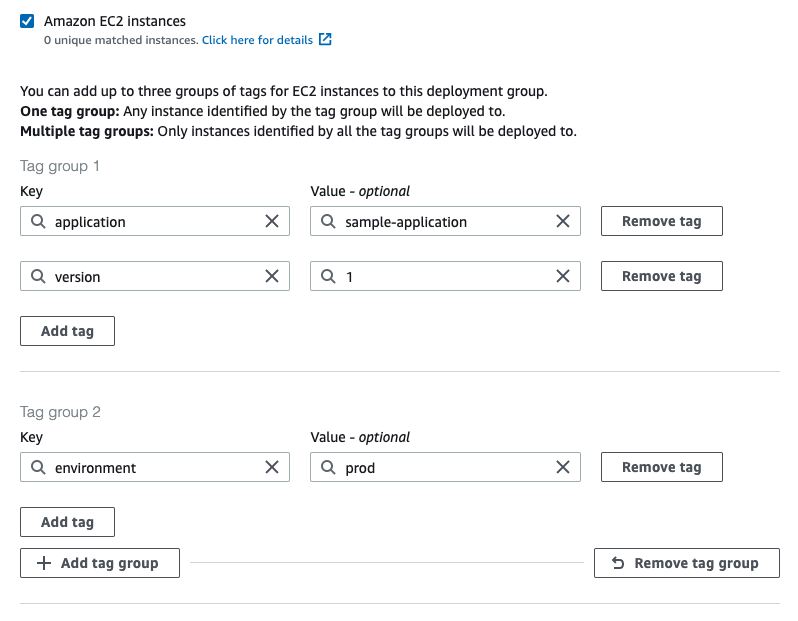Clear the 'application' key field with its X icon
The width and height of the screenshot is (798, 621).
coord(272,221)
